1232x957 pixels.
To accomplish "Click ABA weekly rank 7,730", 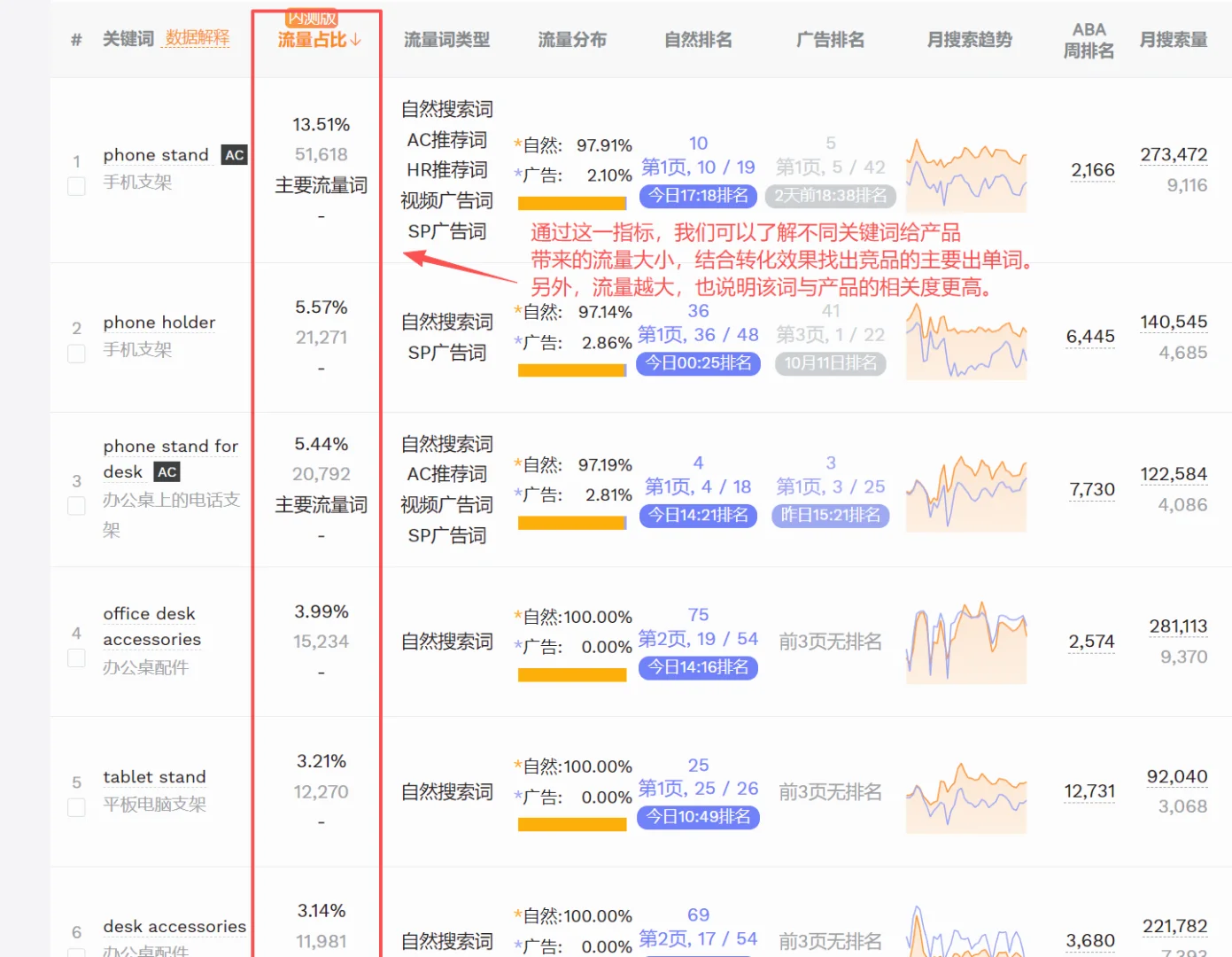I will (x=1092, y=490).
